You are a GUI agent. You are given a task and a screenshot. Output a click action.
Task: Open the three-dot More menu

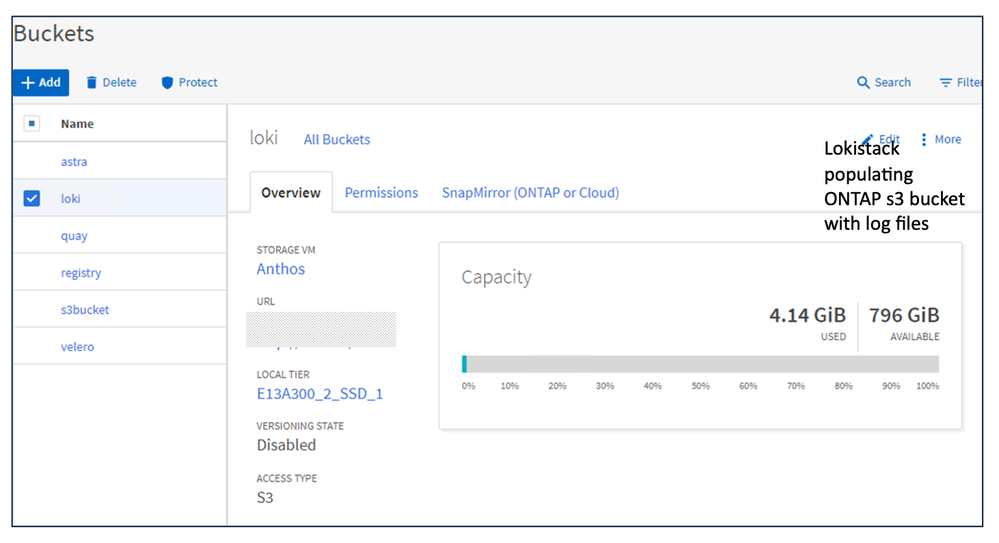(924, 140)
